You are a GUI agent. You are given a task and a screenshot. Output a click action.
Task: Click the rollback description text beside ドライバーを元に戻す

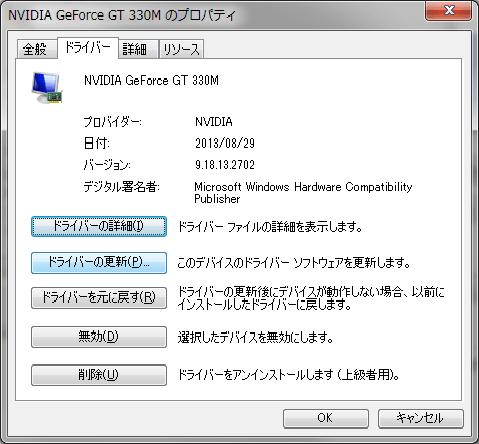pyautogui.click(x=311, y=298)
